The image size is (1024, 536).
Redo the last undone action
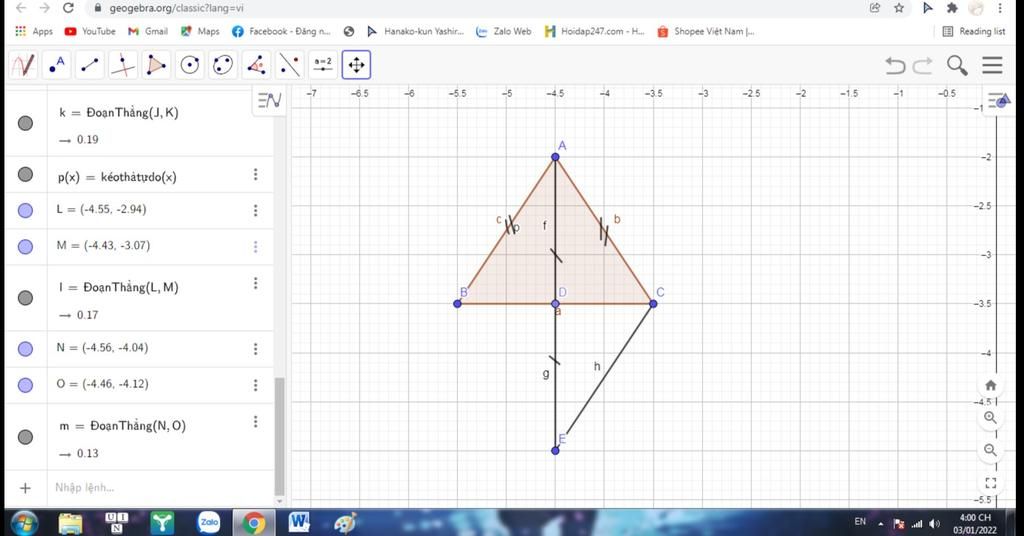[923, 65]
